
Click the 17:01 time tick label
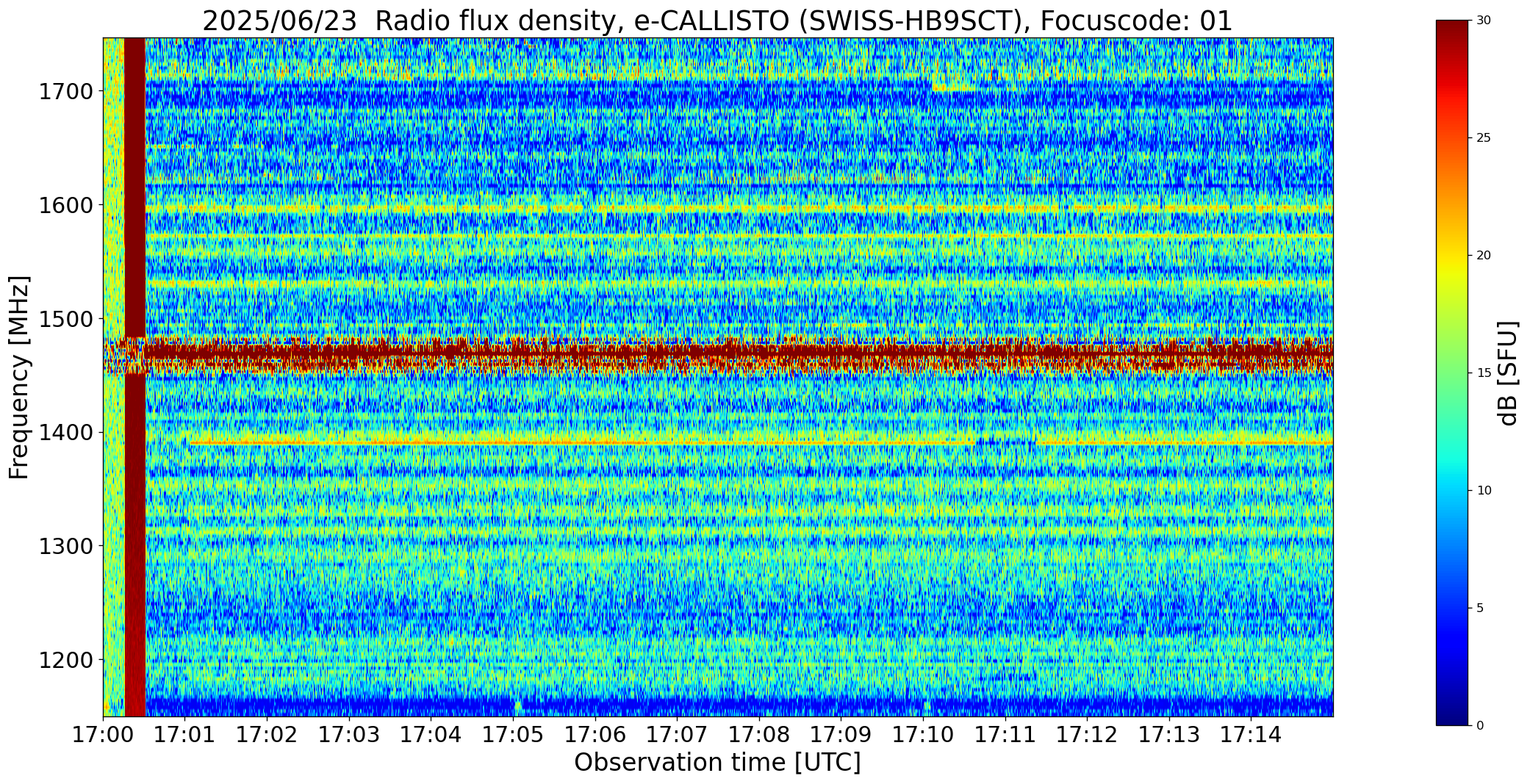(185, 735)
